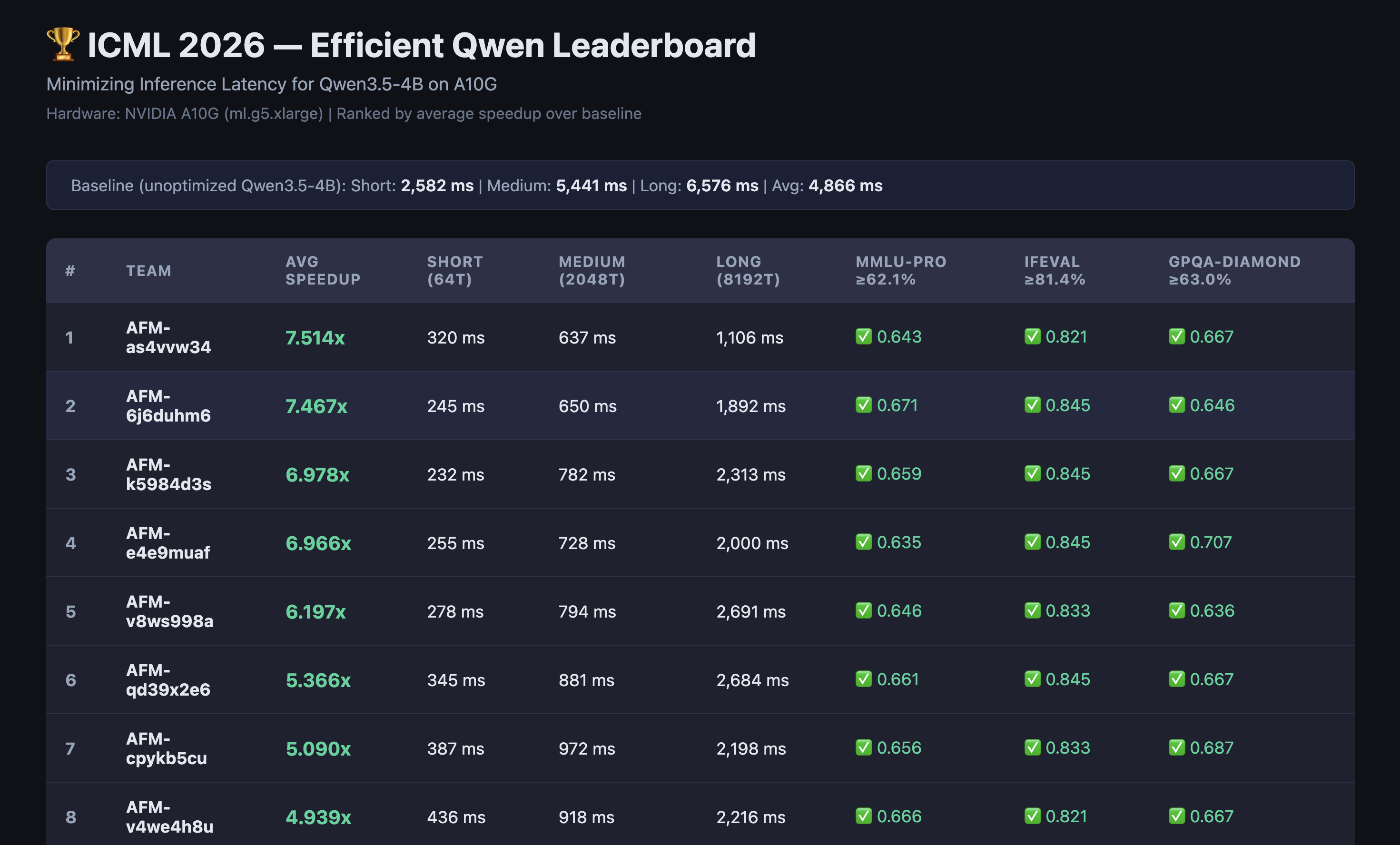Click the GPQA checkmark in the AFM-k5984d3s row
Image resolution: width=1400 pixels, height=845 pixels.
[x=1177, y=473]
